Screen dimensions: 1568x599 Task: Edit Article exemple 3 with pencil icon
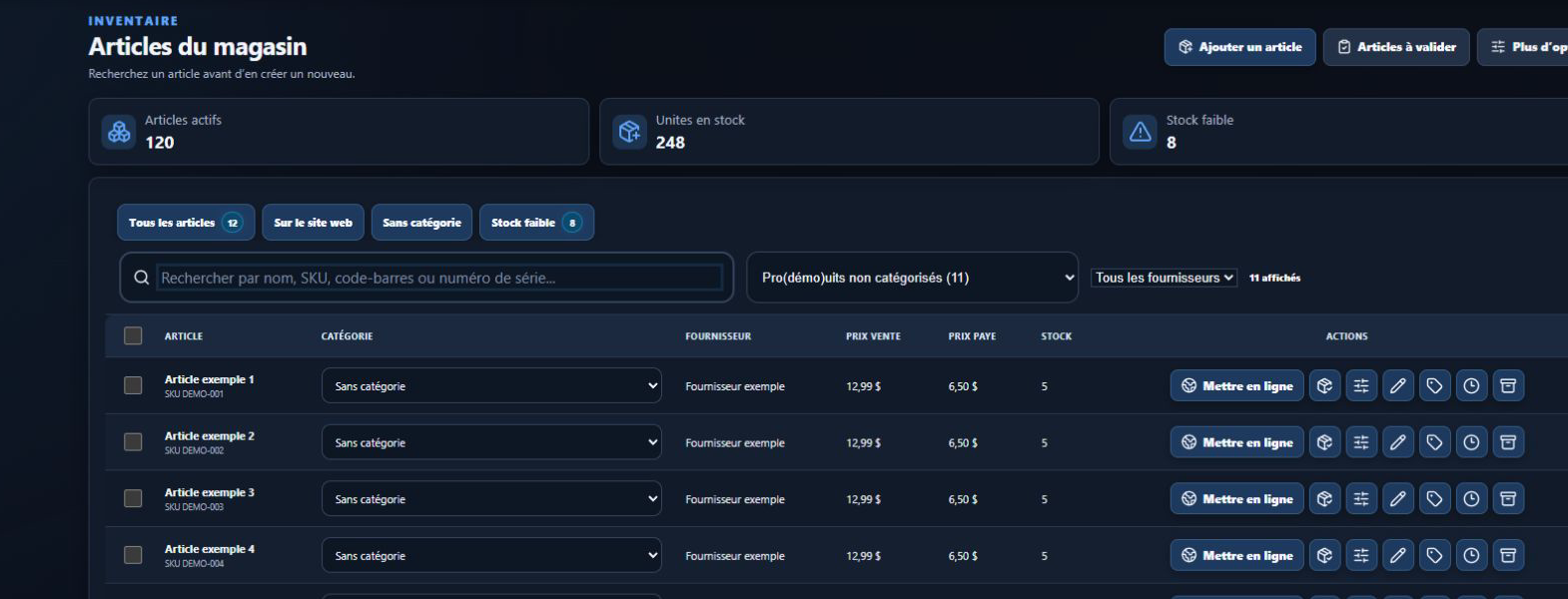[x=1398, y=499]
